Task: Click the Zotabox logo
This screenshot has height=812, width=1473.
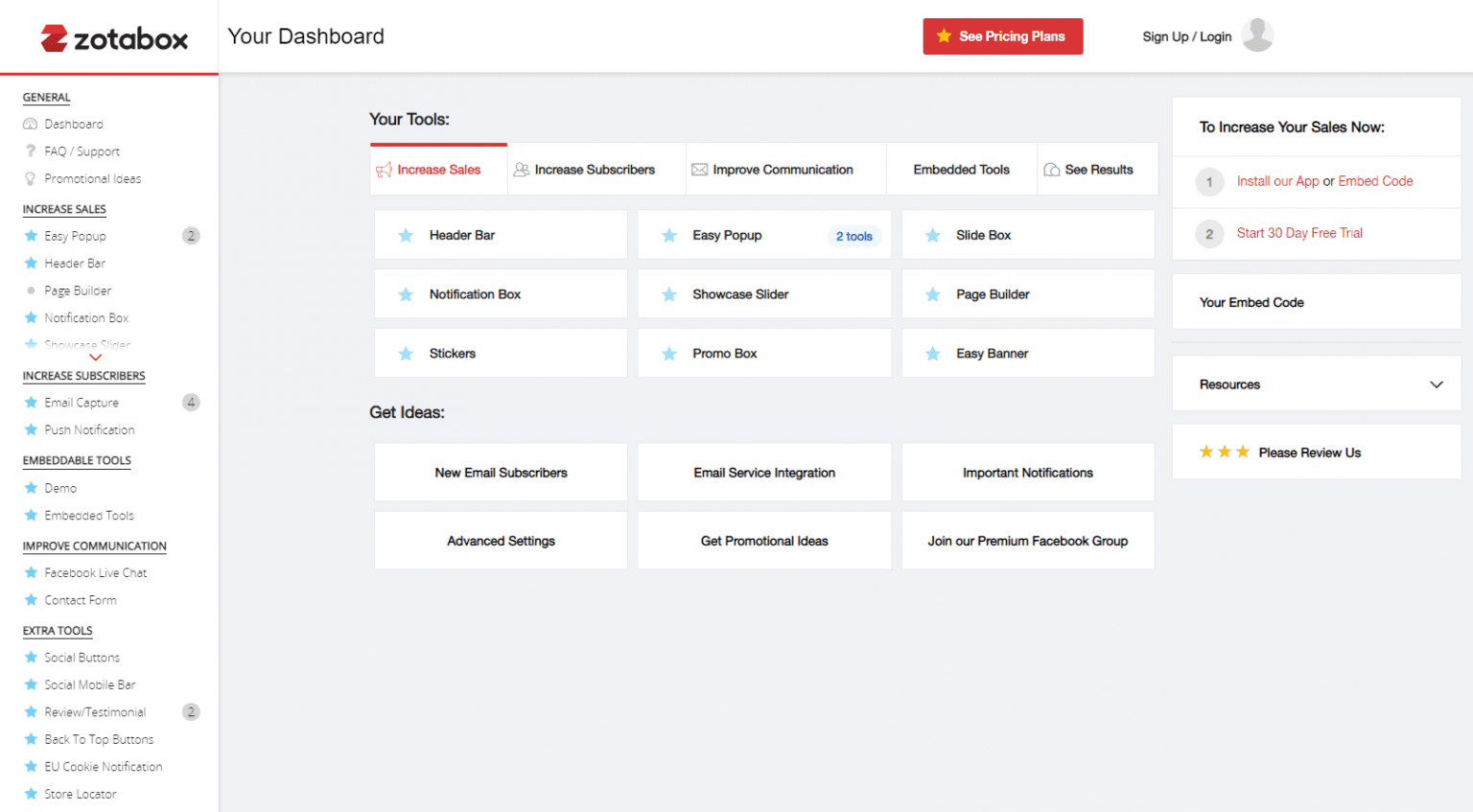Action: 114,38
